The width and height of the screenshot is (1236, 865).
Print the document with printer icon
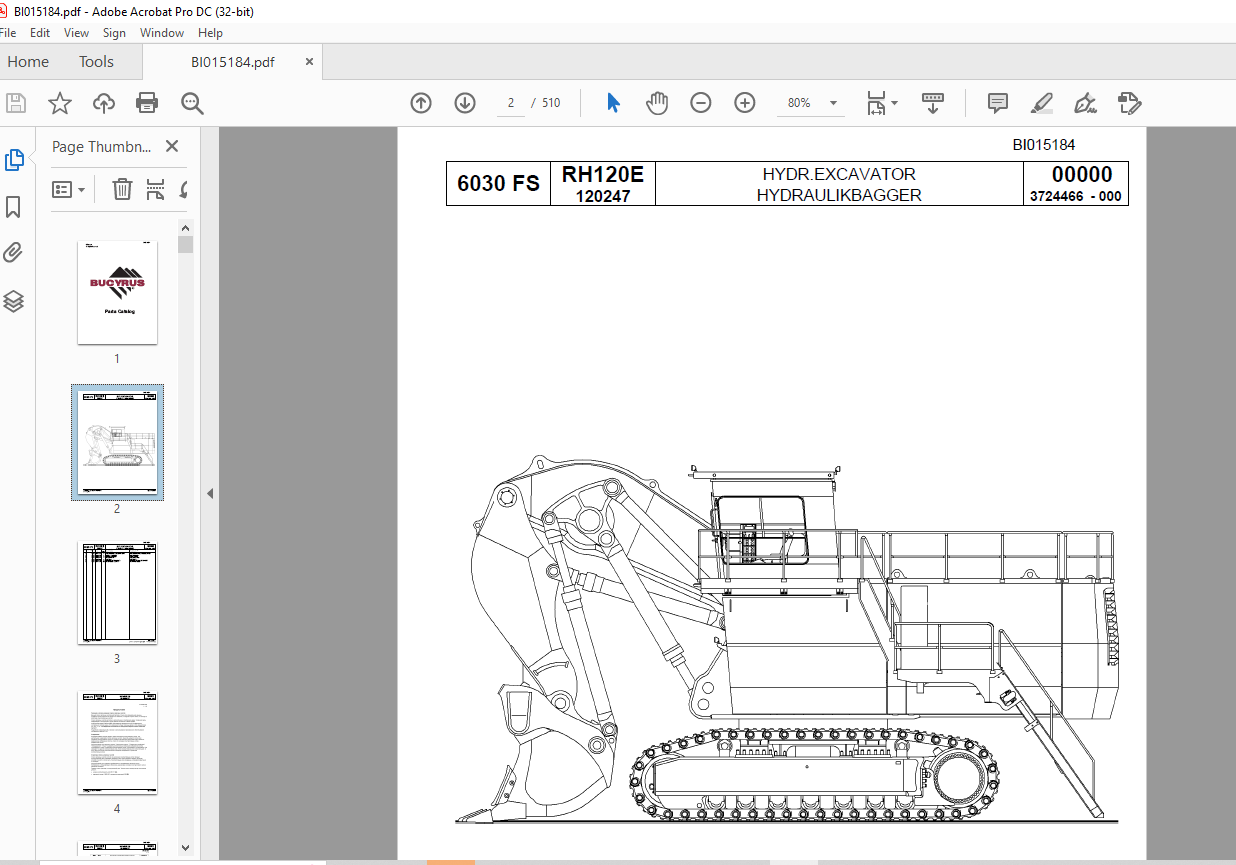pyautogui.click(x=147, y=103)
